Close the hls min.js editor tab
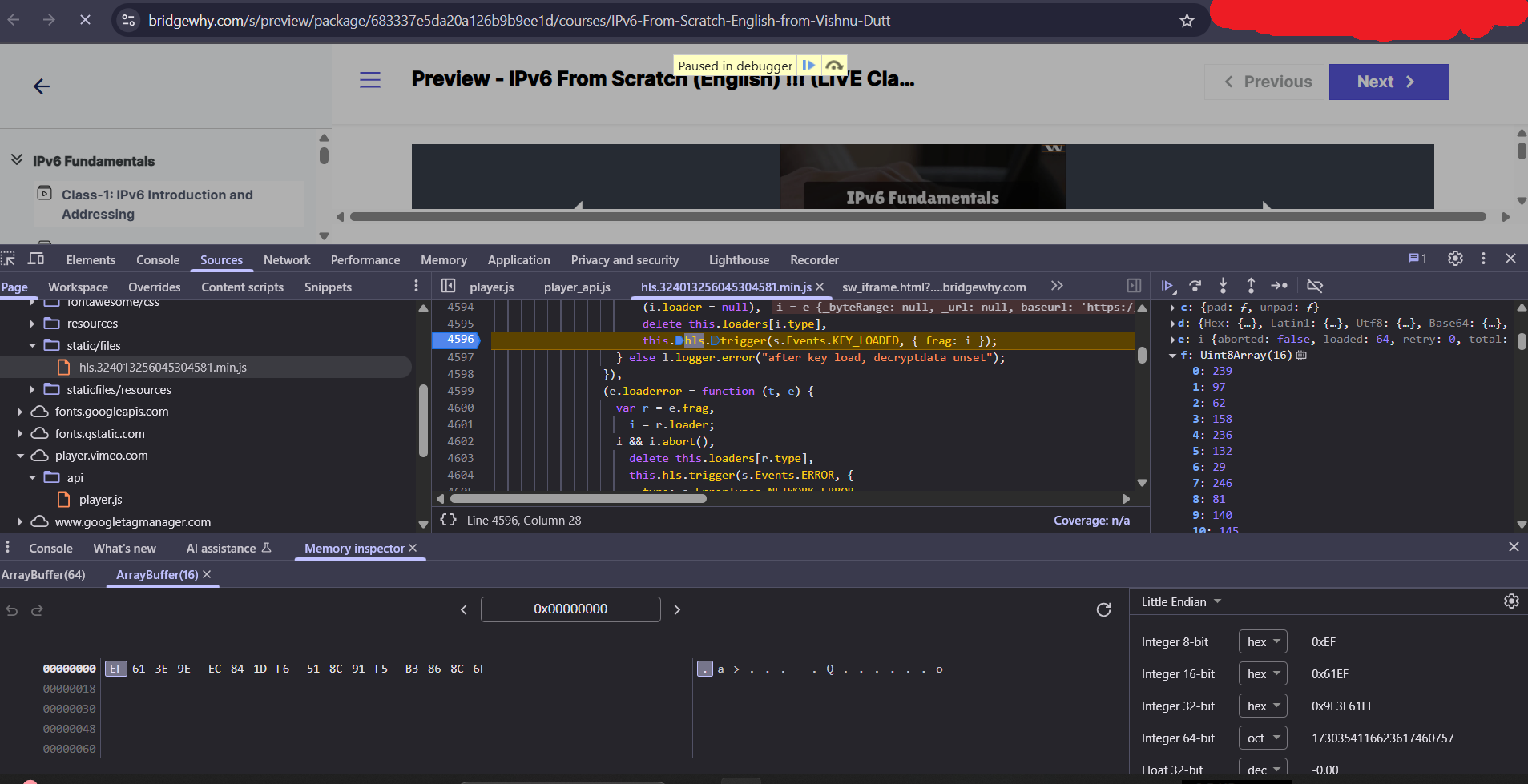Viewport: 1528px width, 784px height. click(x=820, y=287)
